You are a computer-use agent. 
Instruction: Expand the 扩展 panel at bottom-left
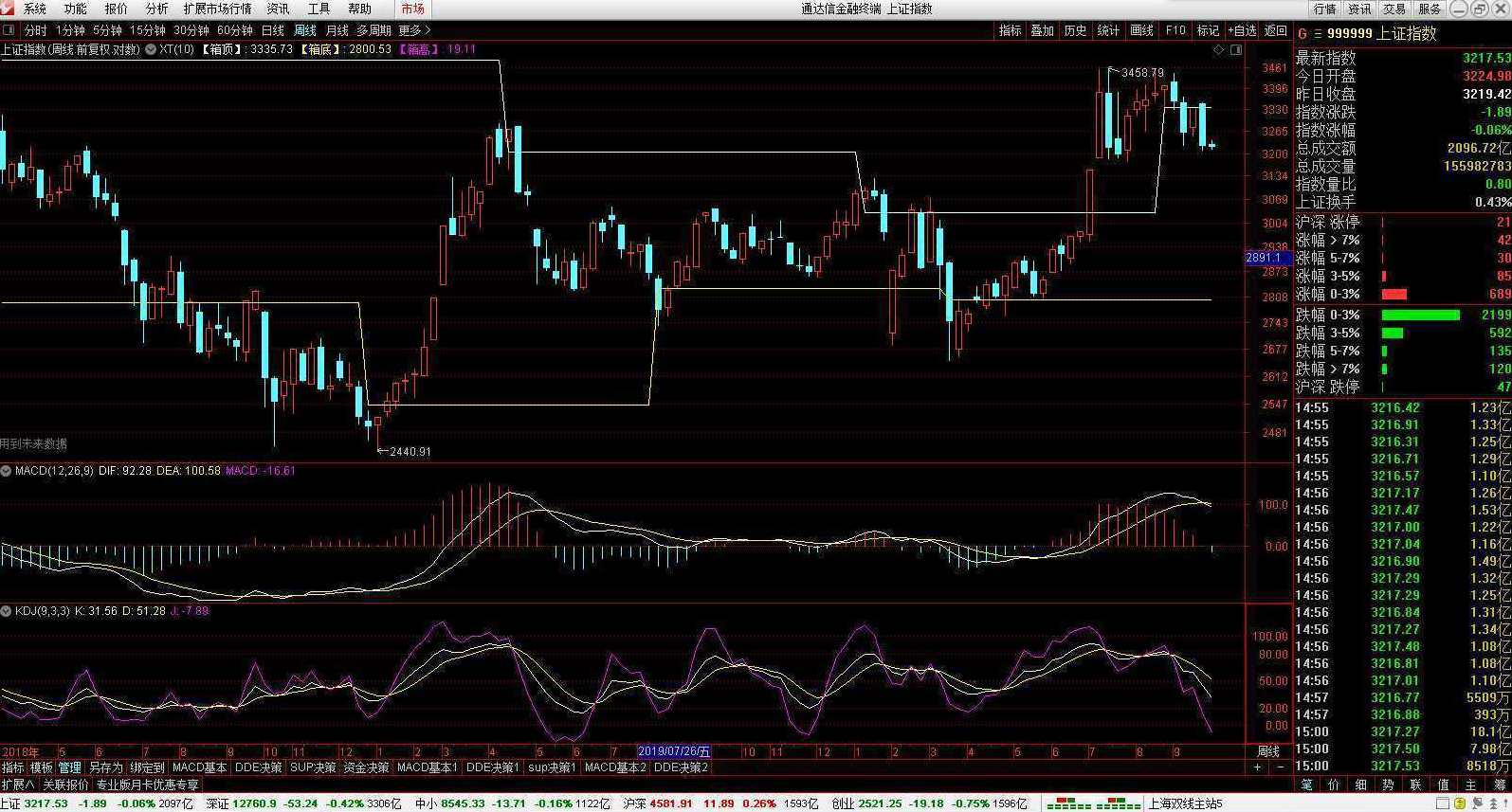click(17, 785)
